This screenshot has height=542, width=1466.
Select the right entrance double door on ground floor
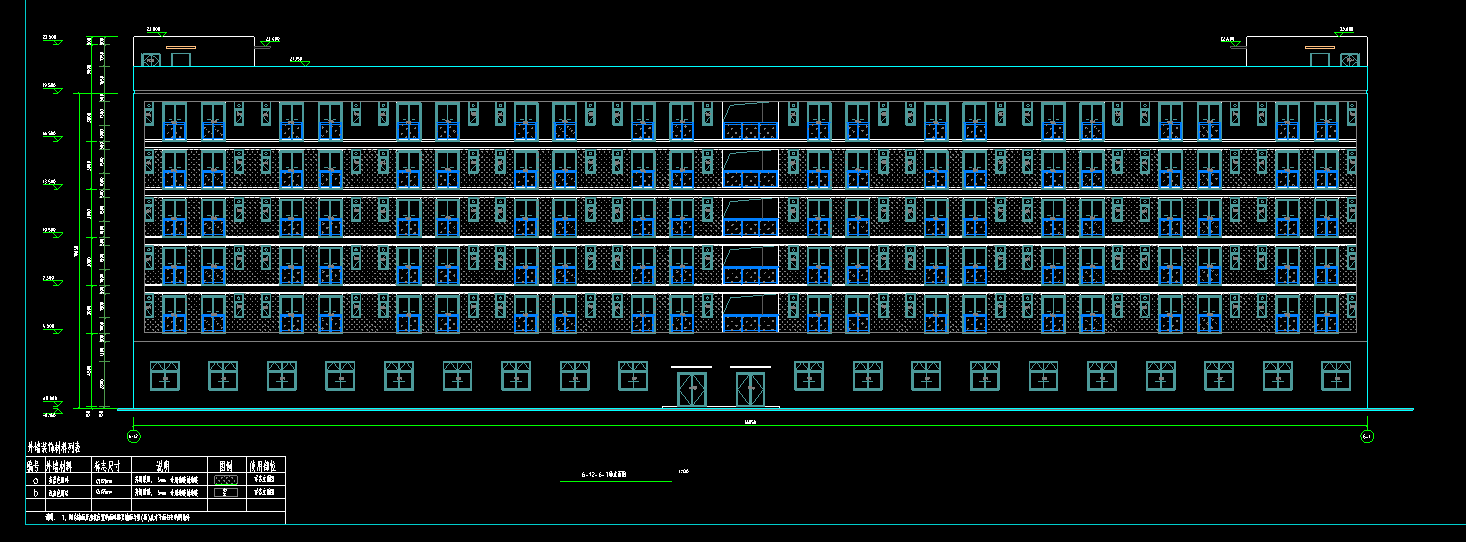coord(751,389)
